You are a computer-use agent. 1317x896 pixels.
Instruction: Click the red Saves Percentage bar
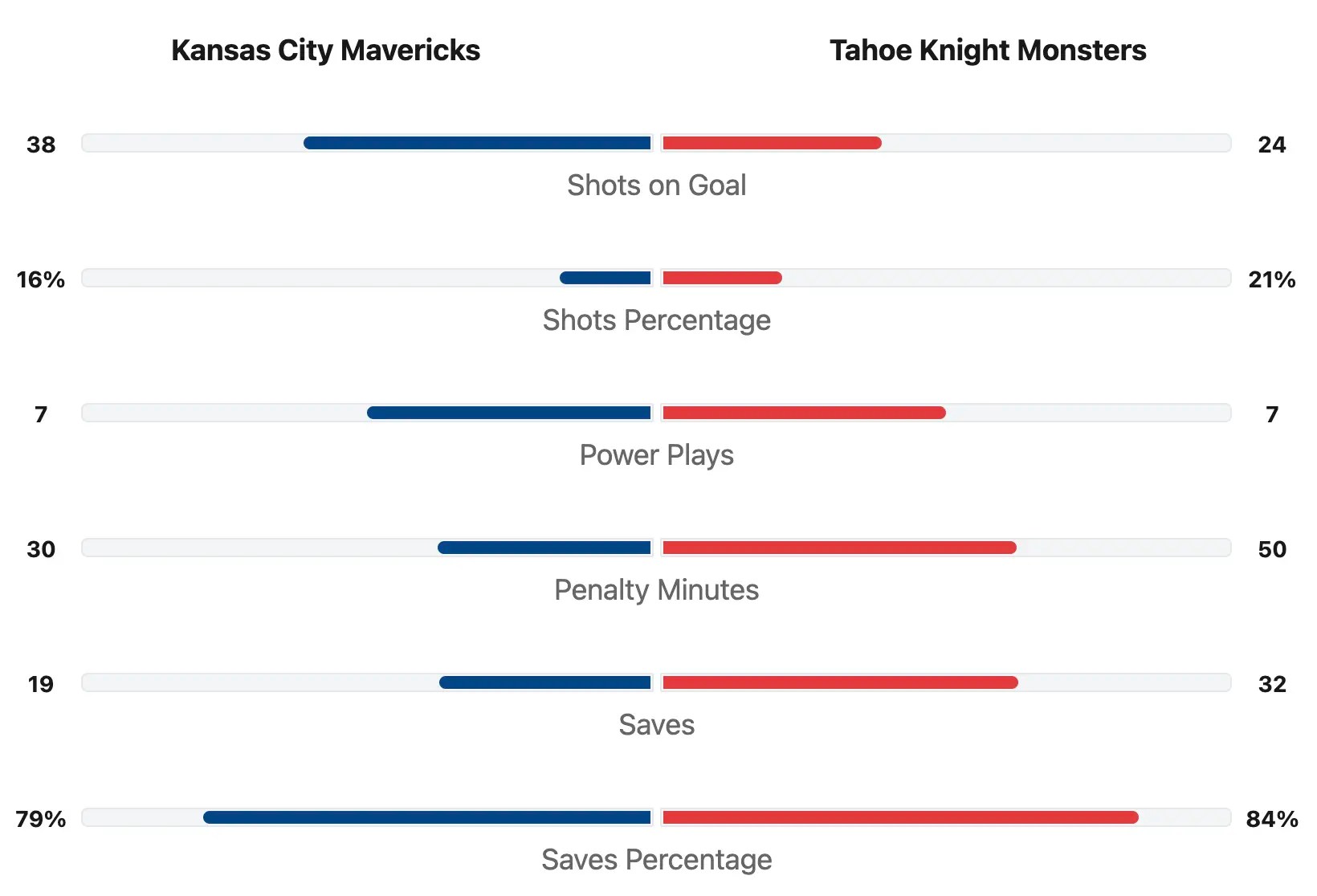pyautogui.click(x=900, y=818)
